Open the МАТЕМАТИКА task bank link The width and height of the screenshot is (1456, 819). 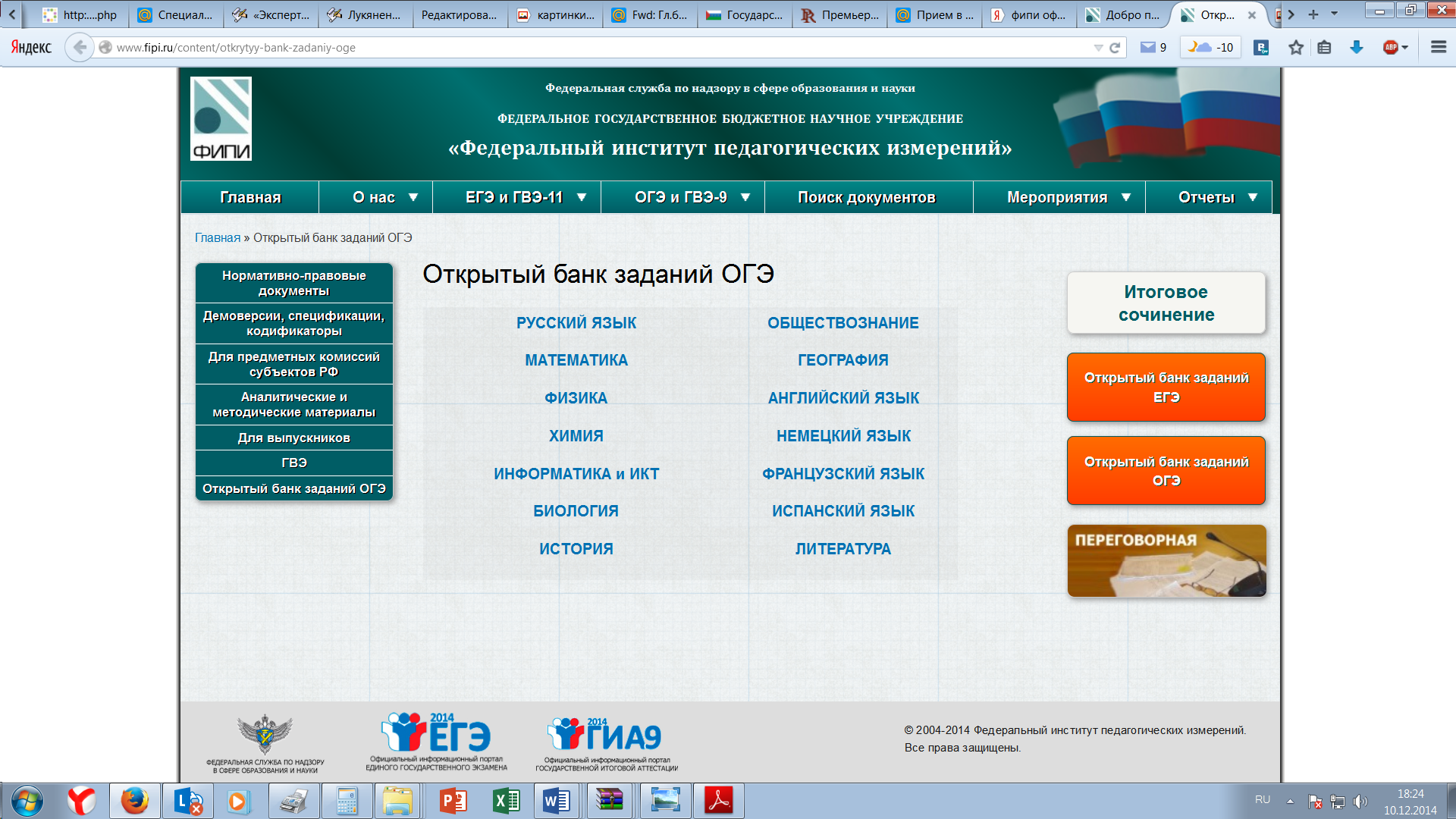click(576, 360)
